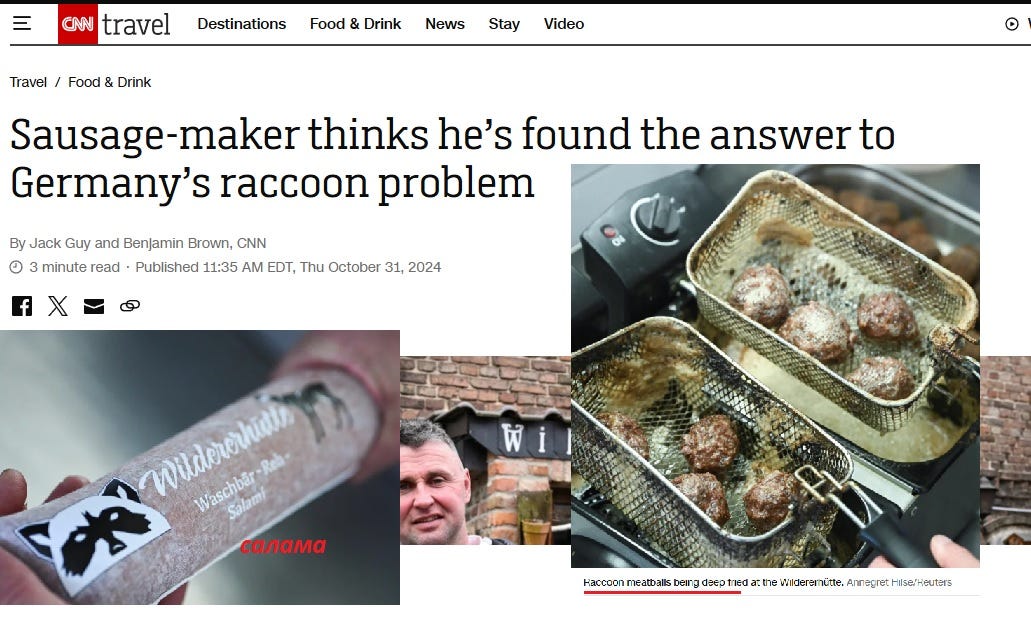The image size is (1031, 621).
Task: Share article on X
Action: 58,306
